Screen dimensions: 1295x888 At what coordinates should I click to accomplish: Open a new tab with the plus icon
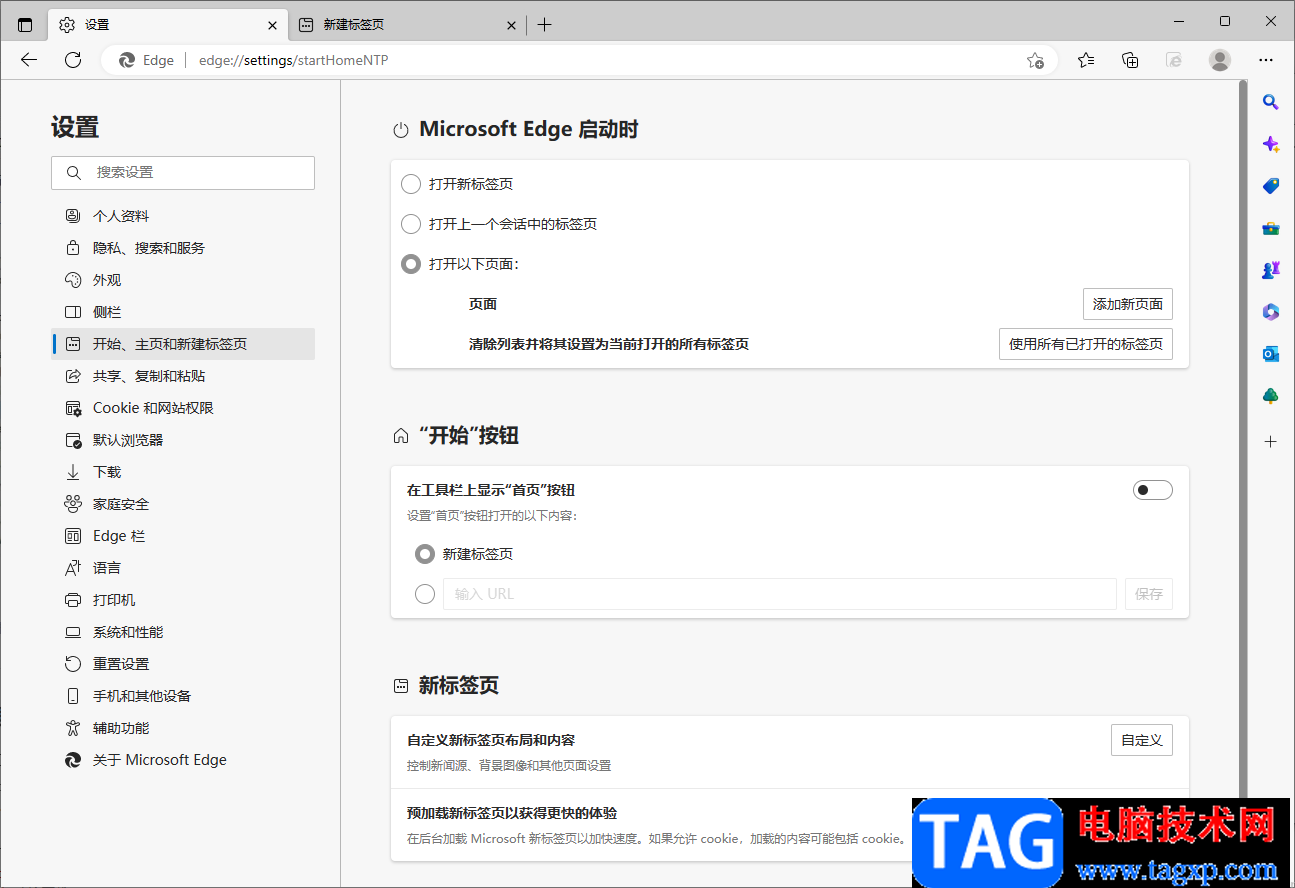click(x=544, y=25)
